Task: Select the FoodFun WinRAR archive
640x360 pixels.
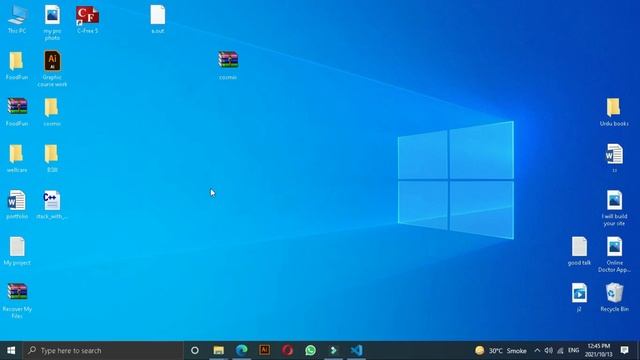Action: coord(17,112)
